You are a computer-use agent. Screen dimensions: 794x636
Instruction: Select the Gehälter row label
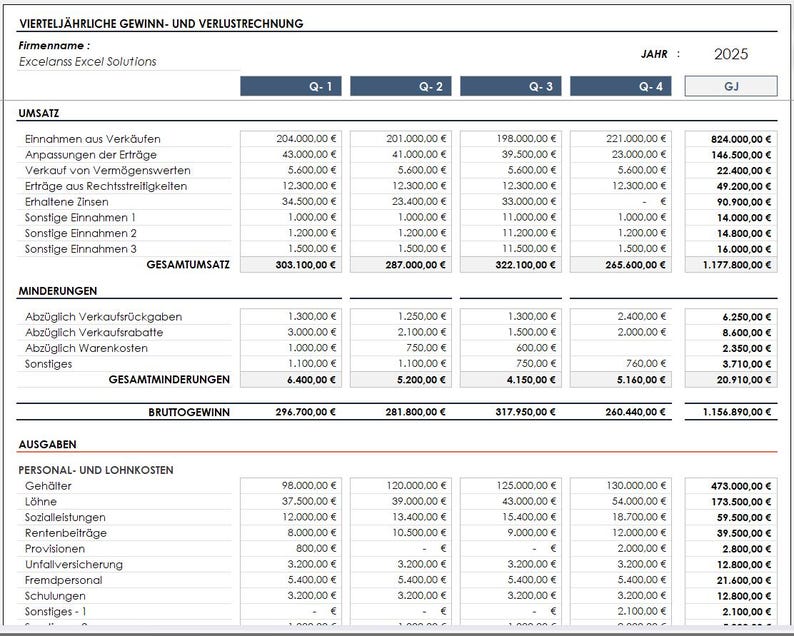pos(48,486)
